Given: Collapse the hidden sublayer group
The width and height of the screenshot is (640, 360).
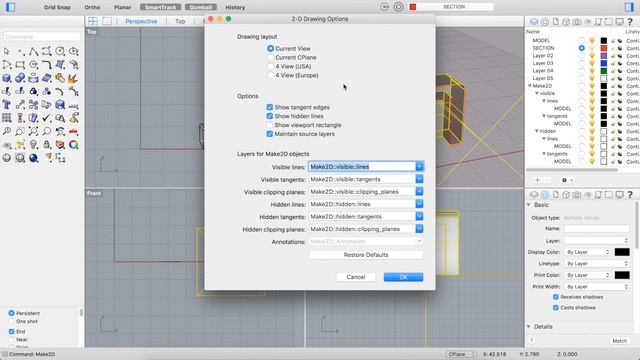Looking at the screenshot, I should (x=537, y=131).
